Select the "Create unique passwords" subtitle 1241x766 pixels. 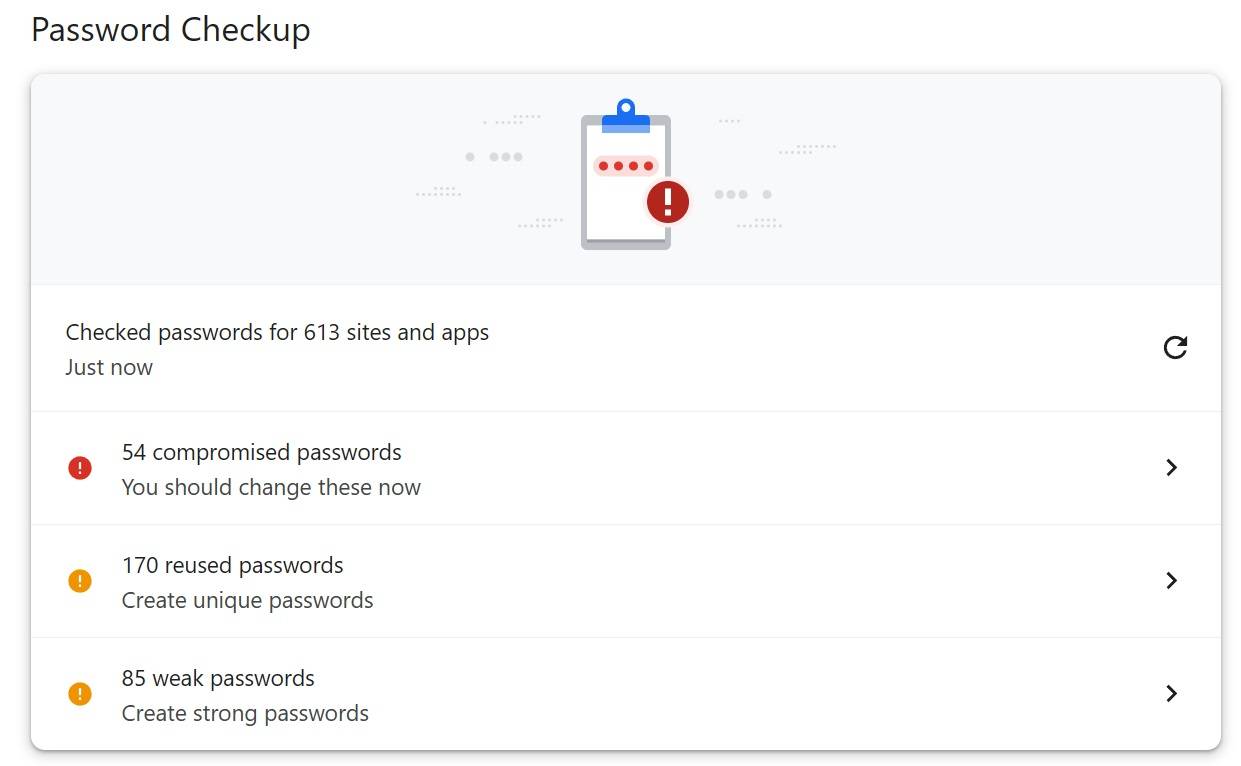coord(247,601)
